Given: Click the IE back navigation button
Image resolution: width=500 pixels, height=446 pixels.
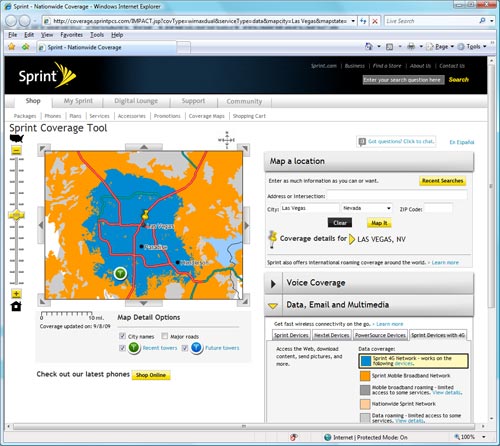Looking at the screenshot, I should (11, 21).
